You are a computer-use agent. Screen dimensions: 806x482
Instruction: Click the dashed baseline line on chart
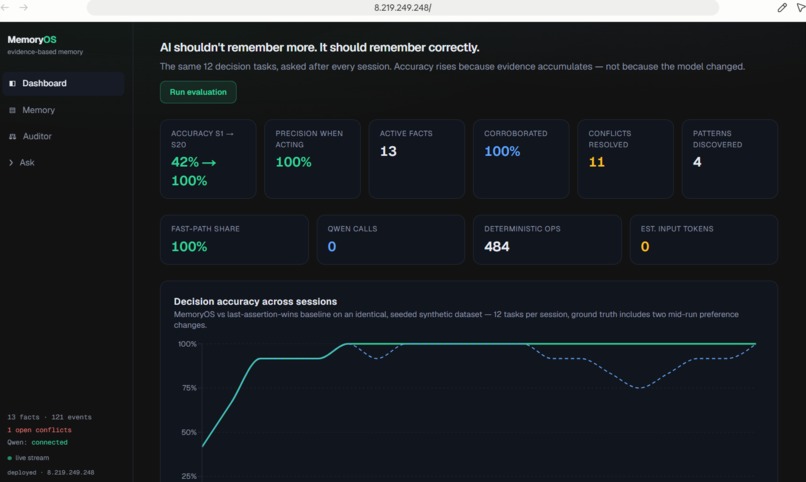point(638,387)
